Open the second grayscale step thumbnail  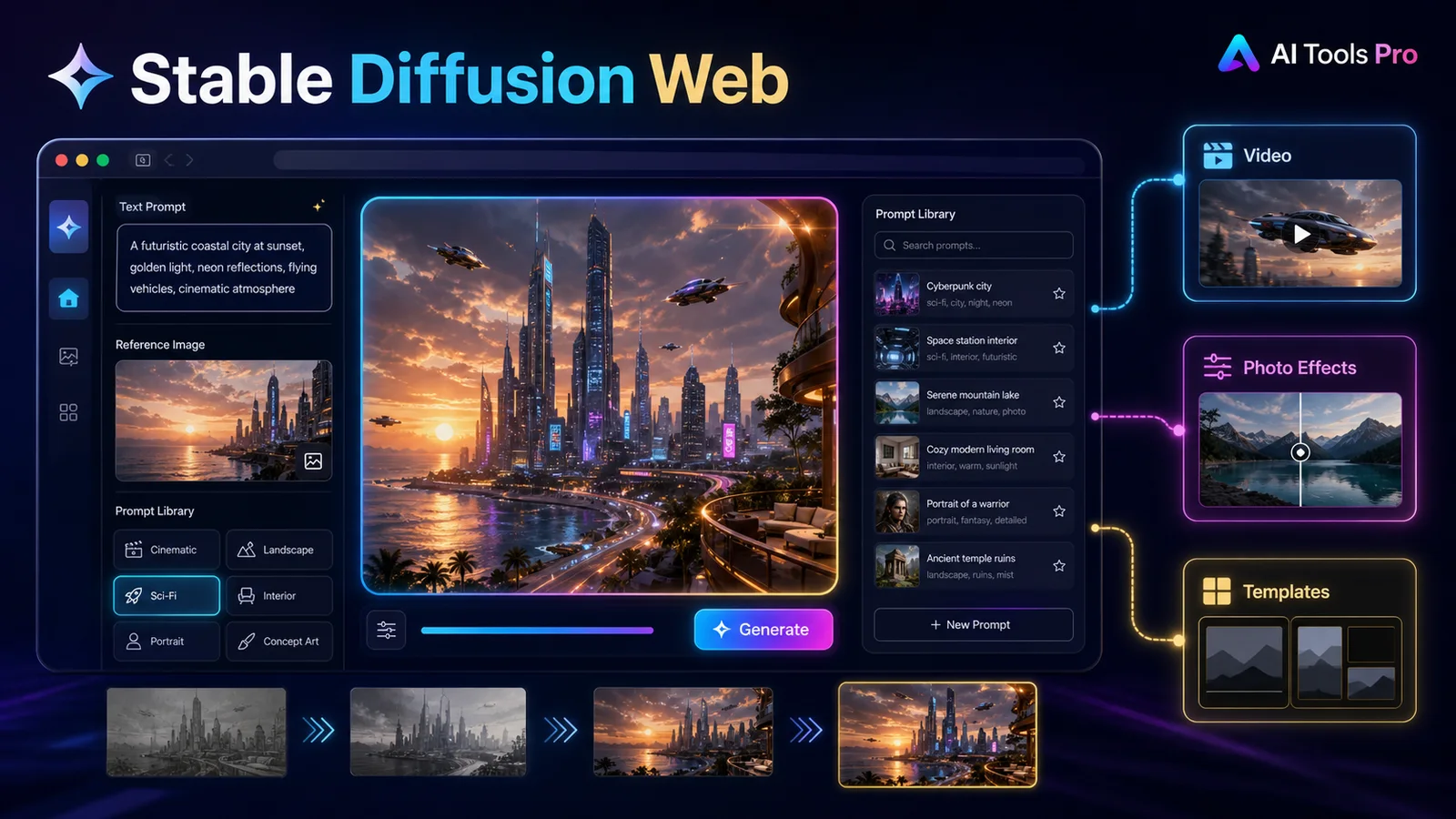click(x=439, y=732)
